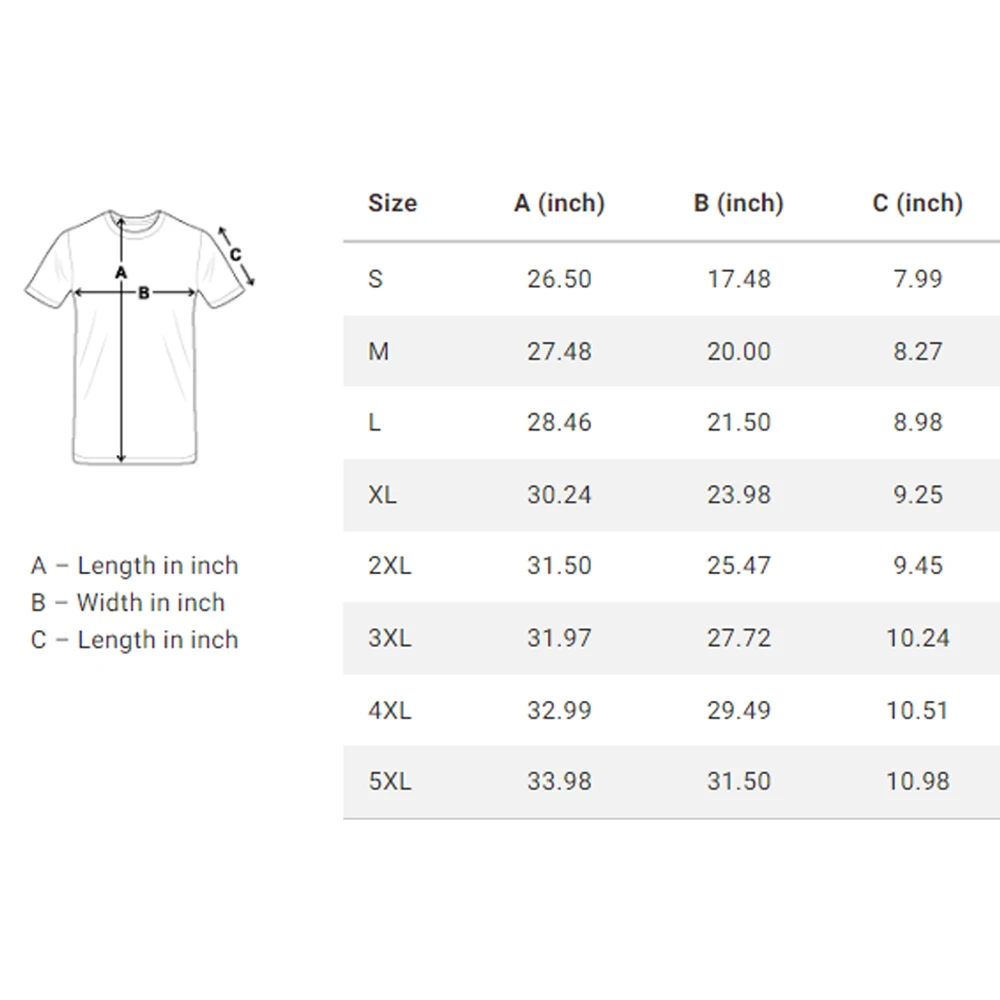
Task: Click the 7.99 sleeve value for S
Action: [918, 279]
